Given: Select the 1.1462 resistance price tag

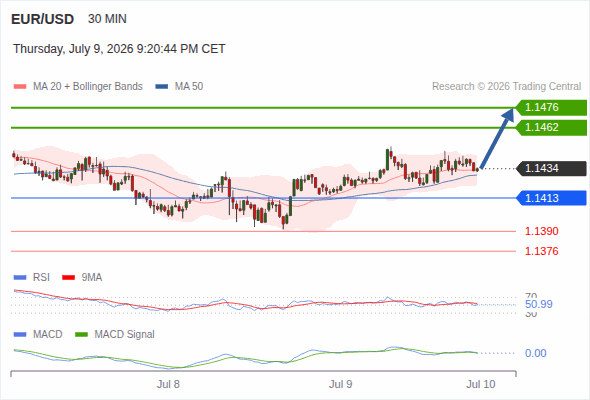Looking at the screenshot, I should pos(551,128).
